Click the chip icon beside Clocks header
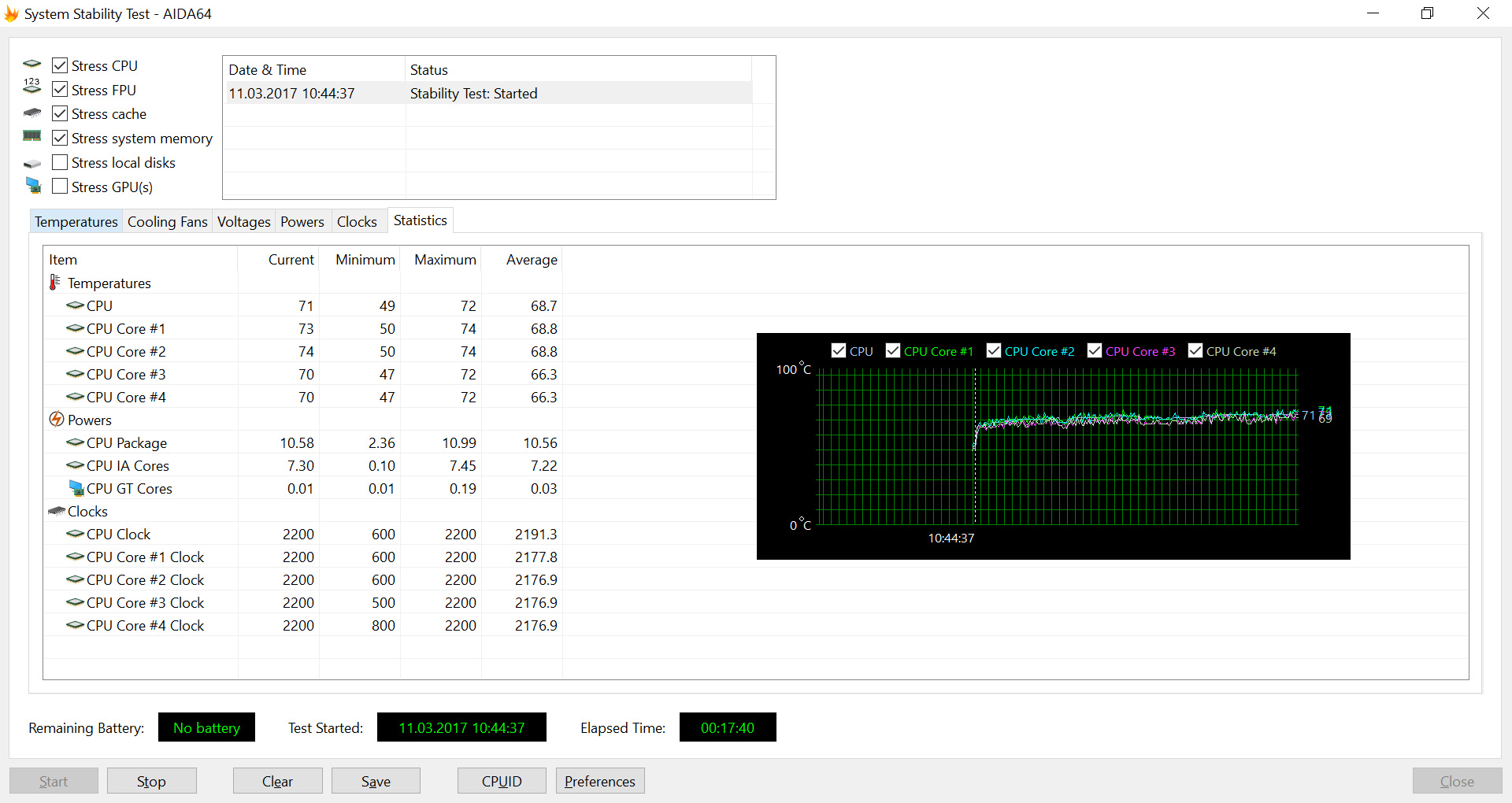The width and height of the screenshot is (1512, 803). pos(57,511)
